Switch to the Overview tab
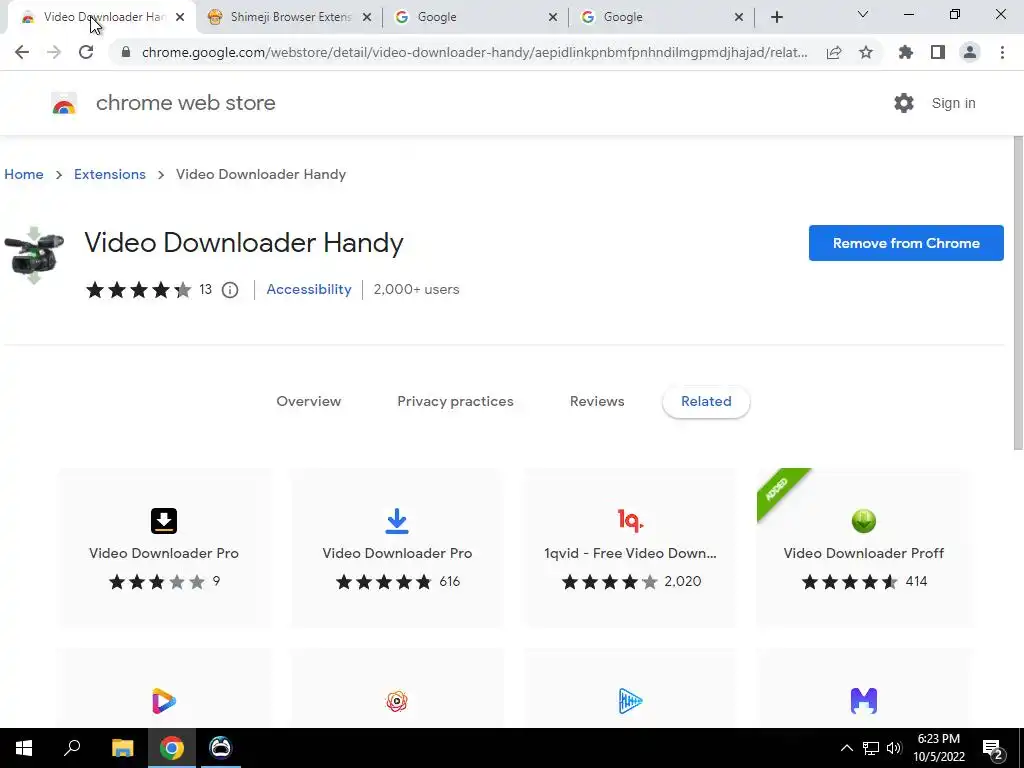This screenshot has width=1024, height=768. (308, 401)
